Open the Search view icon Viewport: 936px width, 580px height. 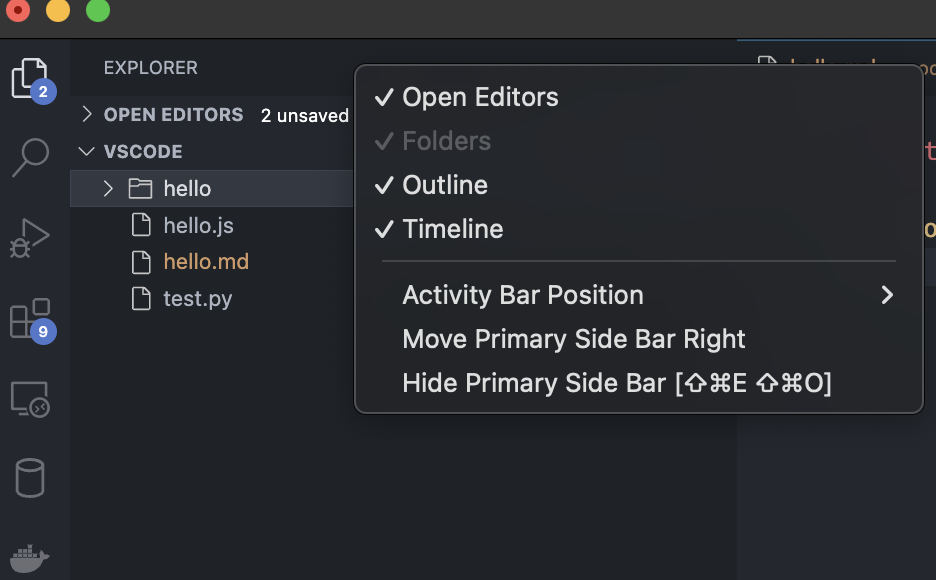coord(30,158)
